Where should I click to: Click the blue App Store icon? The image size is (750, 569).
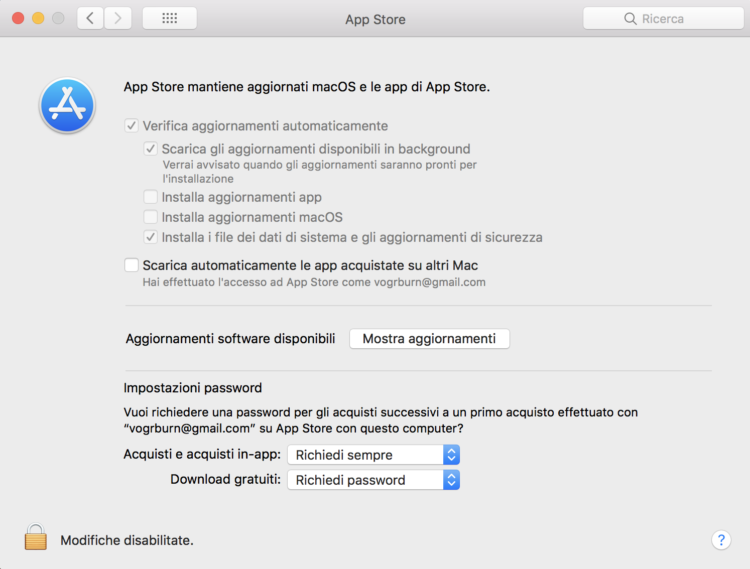(x=67, y=105)
